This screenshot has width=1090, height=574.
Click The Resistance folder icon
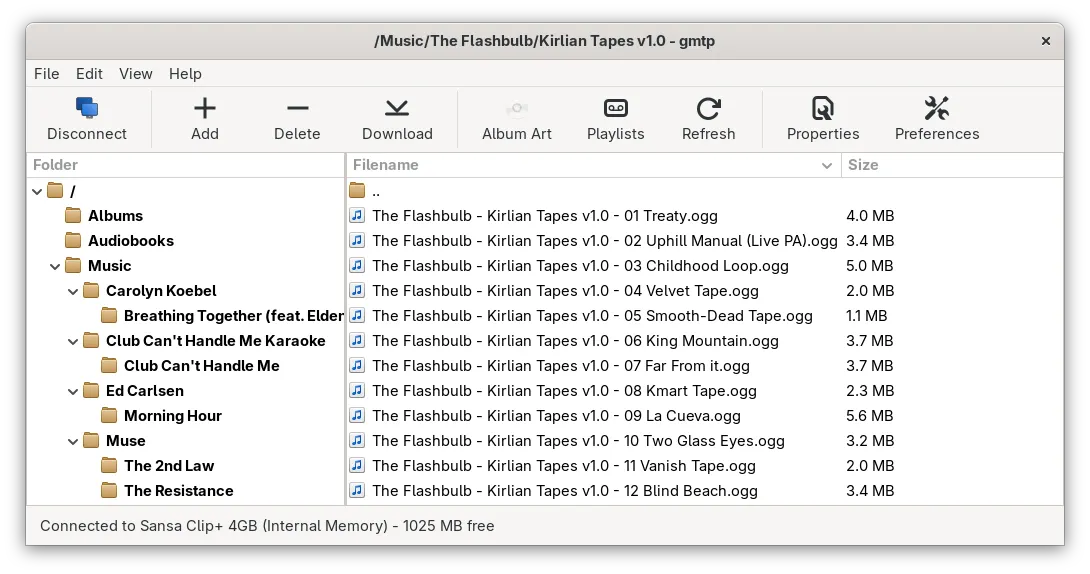109,491
